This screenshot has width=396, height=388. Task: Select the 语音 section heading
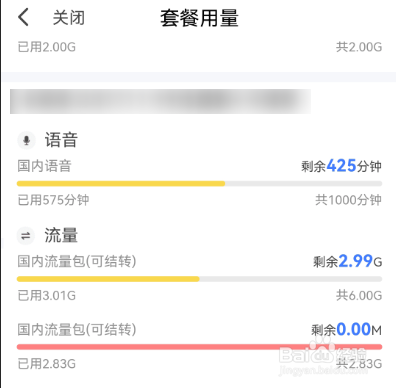[x=61, y=140]
